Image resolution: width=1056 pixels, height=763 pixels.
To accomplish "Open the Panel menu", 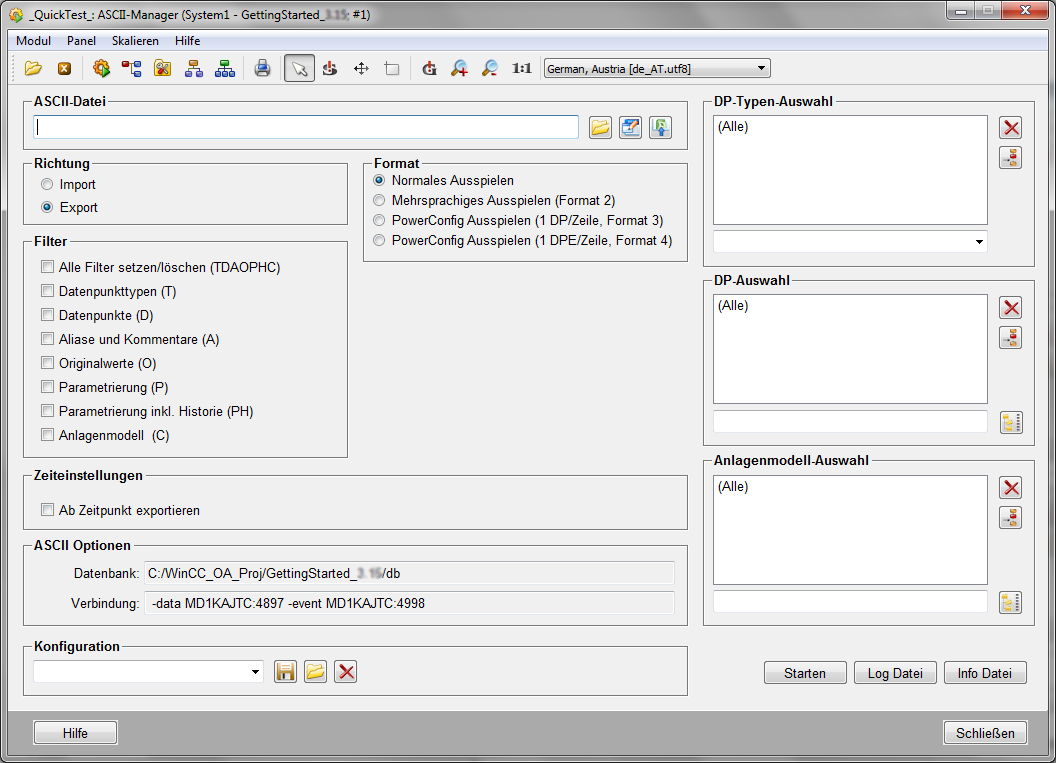I will point(81,41).
